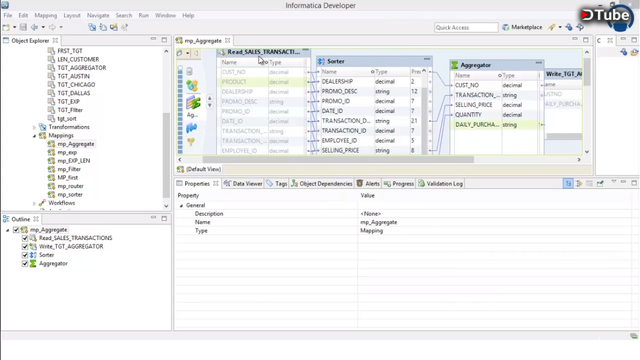640x360 pixels.
Task: Click the Quick Access search field
Action: coord(466,27)
